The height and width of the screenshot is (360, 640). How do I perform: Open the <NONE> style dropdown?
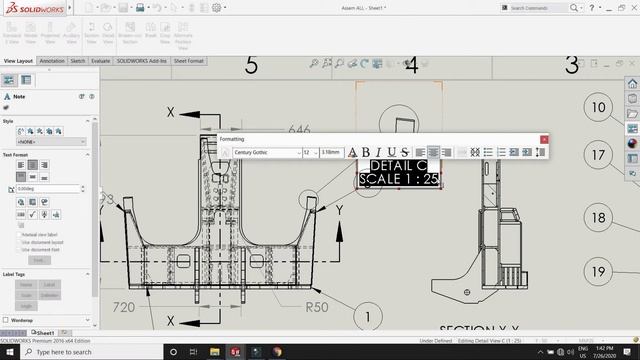[x=51, y=142]
